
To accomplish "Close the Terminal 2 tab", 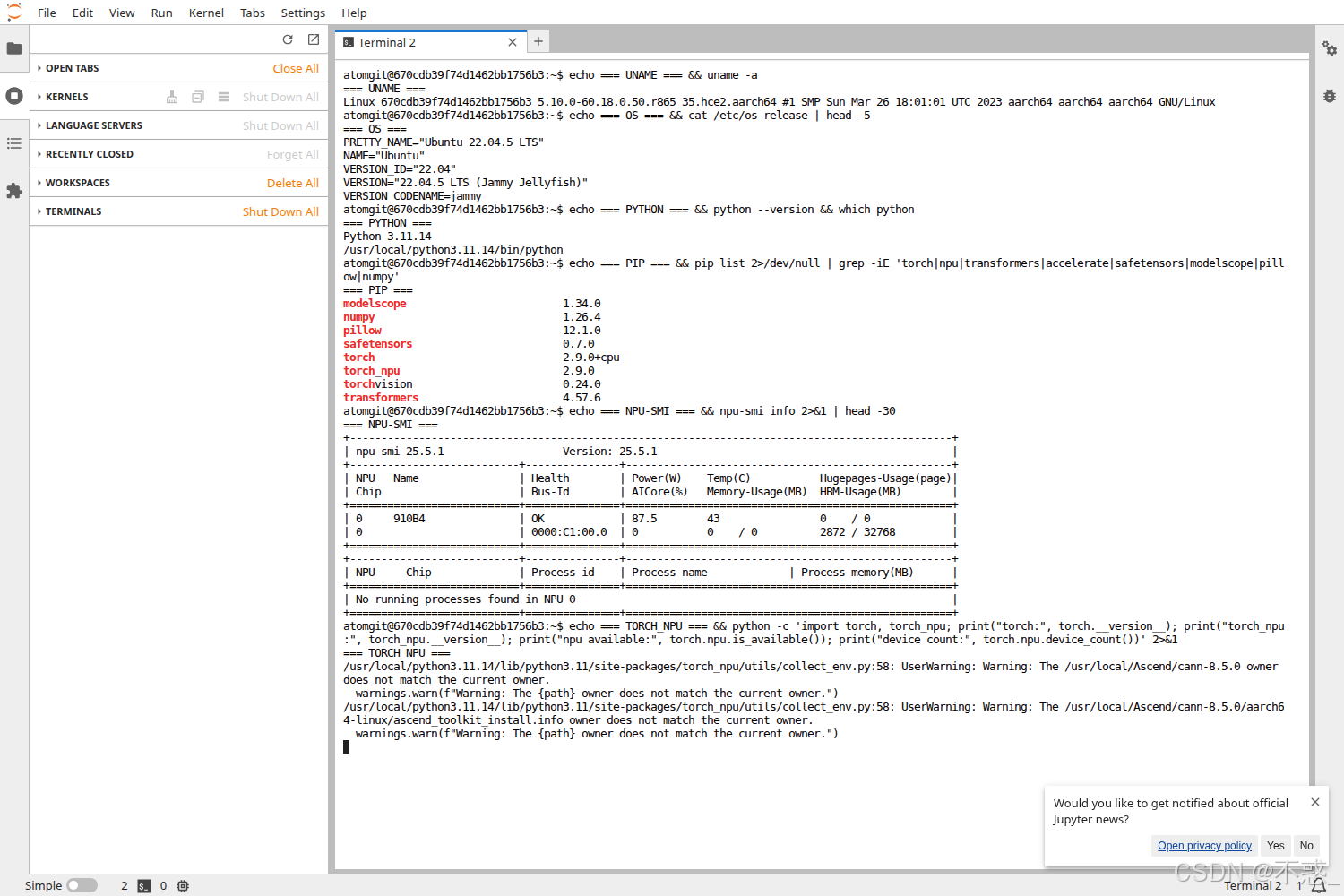I will 513,42.
